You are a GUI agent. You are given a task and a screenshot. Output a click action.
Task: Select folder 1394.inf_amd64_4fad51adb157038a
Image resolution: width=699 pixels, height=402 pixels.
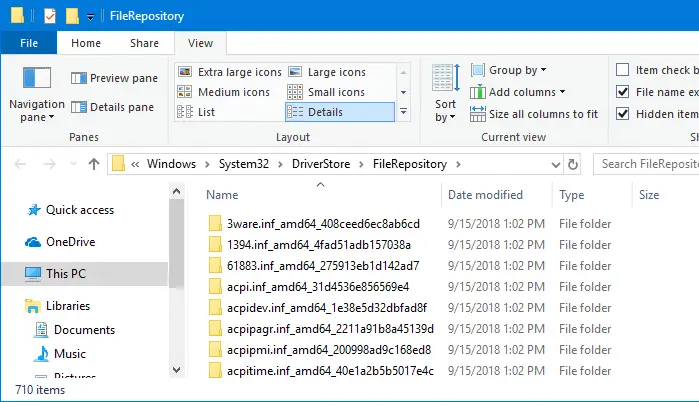(319, 245)
